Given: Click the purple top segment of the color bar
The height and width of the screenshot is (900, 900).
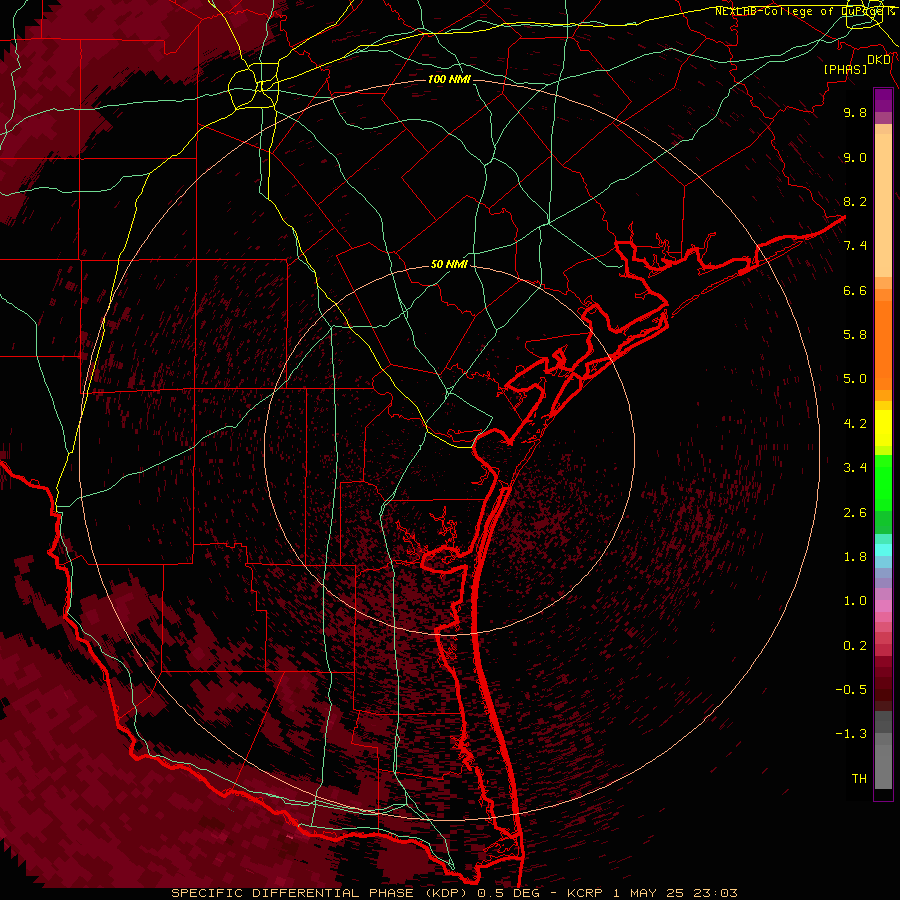Looking at the screenshot, I should [x=883, y=100].
